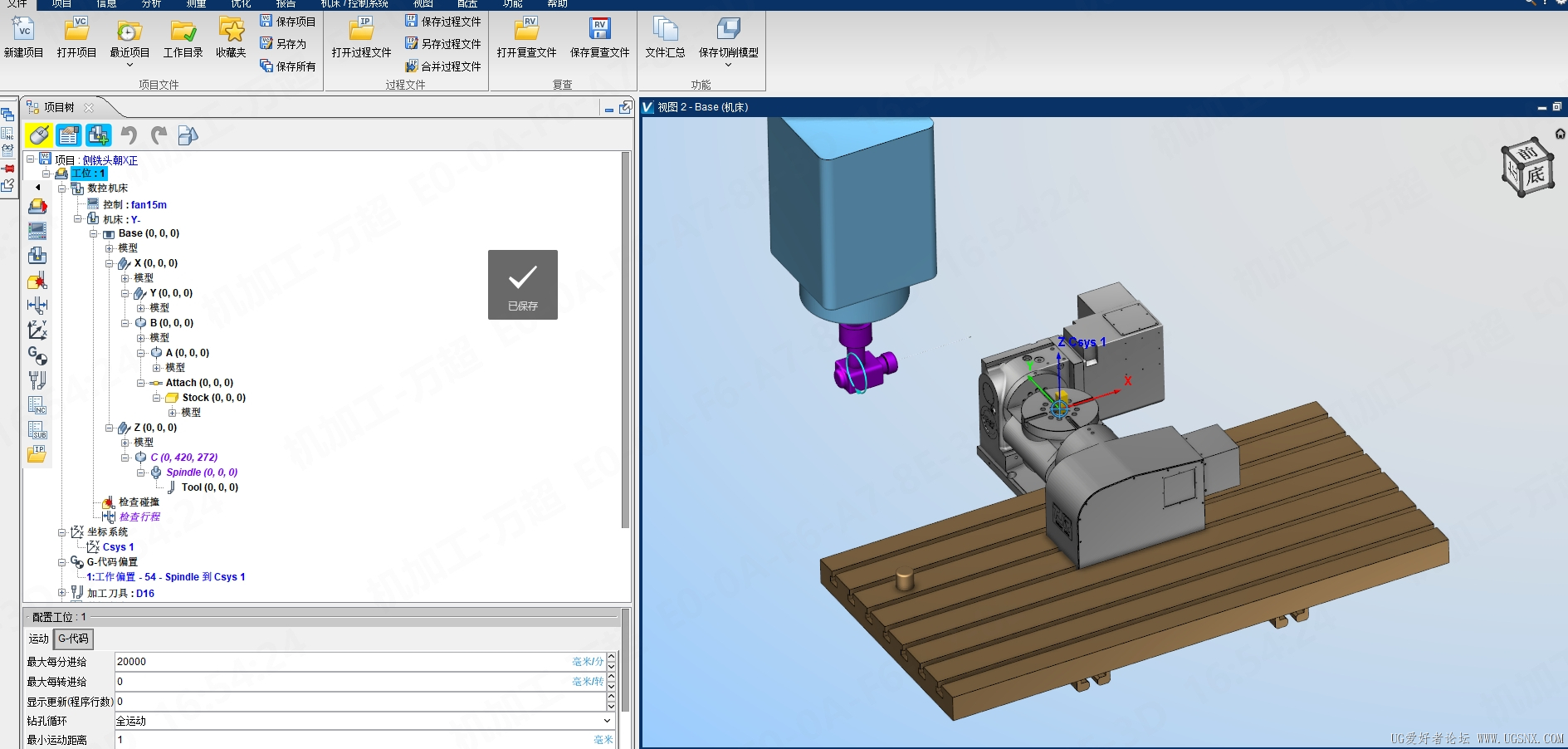Open the File Summary (文件汇总) icon
Viewport: 1568px width, 749px height.
click(665, 31)
